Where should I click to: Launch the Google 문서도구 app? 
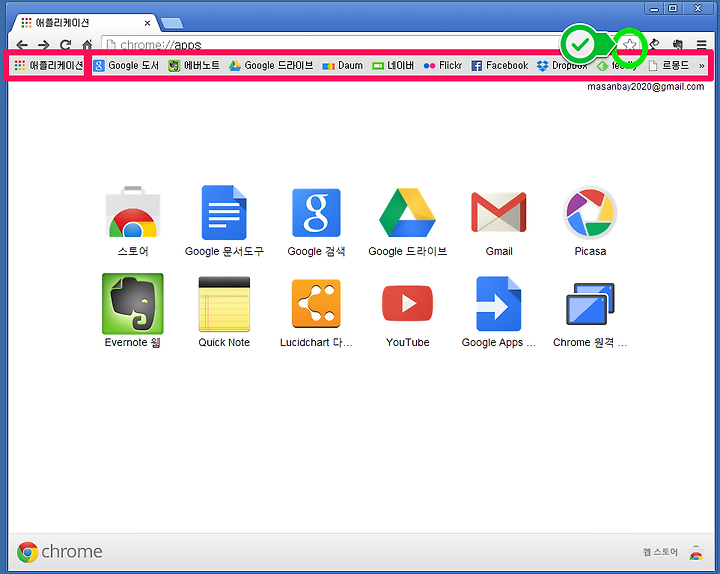[224, 221]
